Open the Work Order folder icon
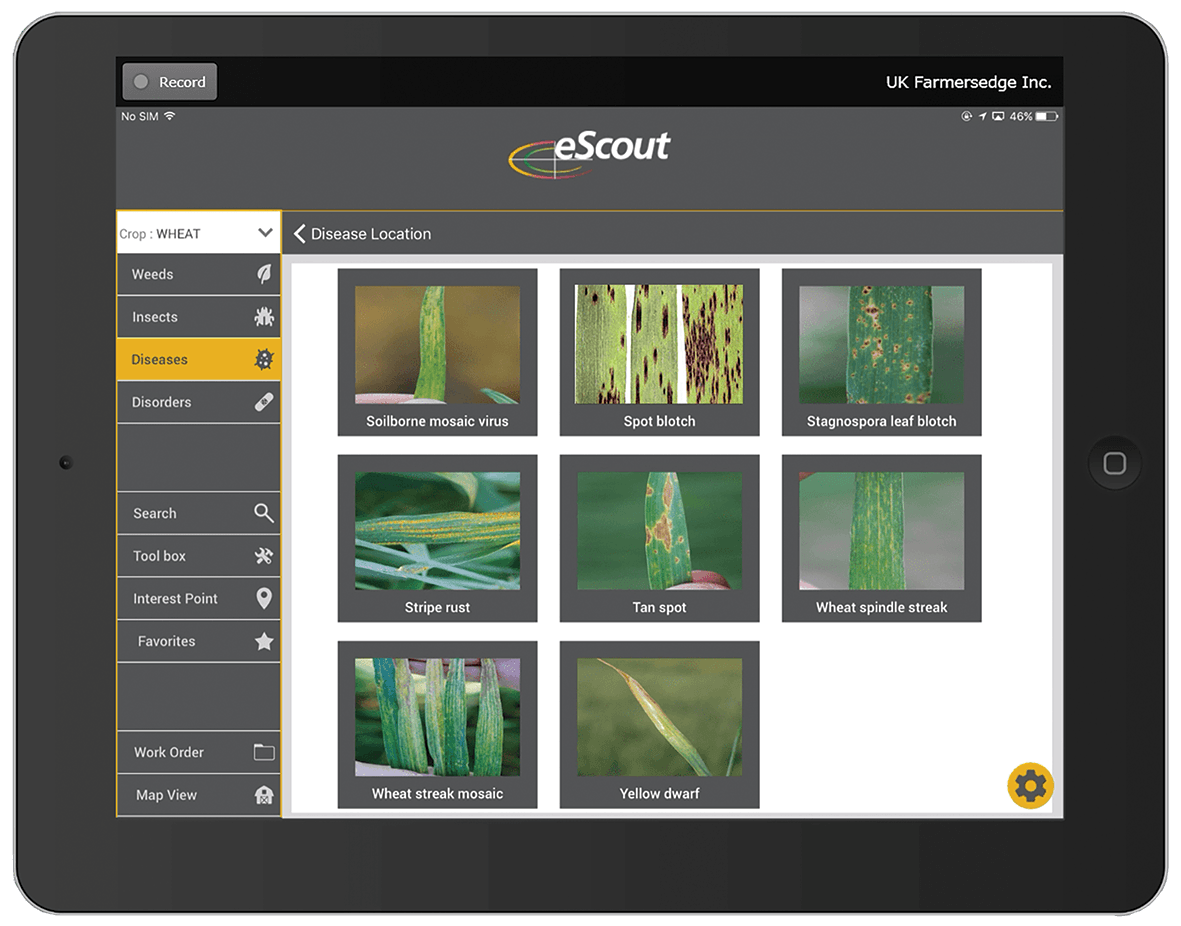 point(264,752)
